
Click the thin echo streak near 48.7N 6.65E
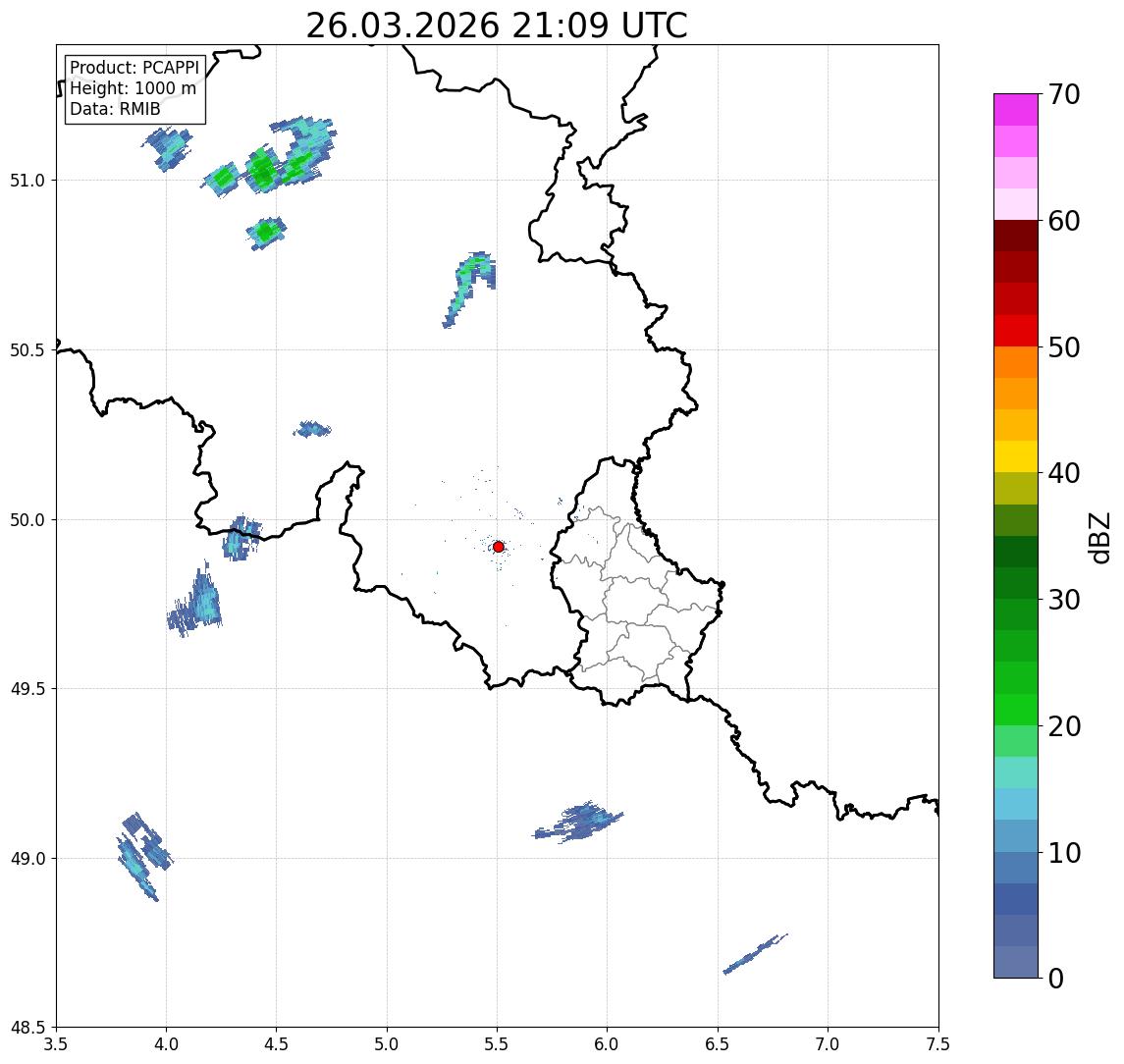(x=756, y=954)
